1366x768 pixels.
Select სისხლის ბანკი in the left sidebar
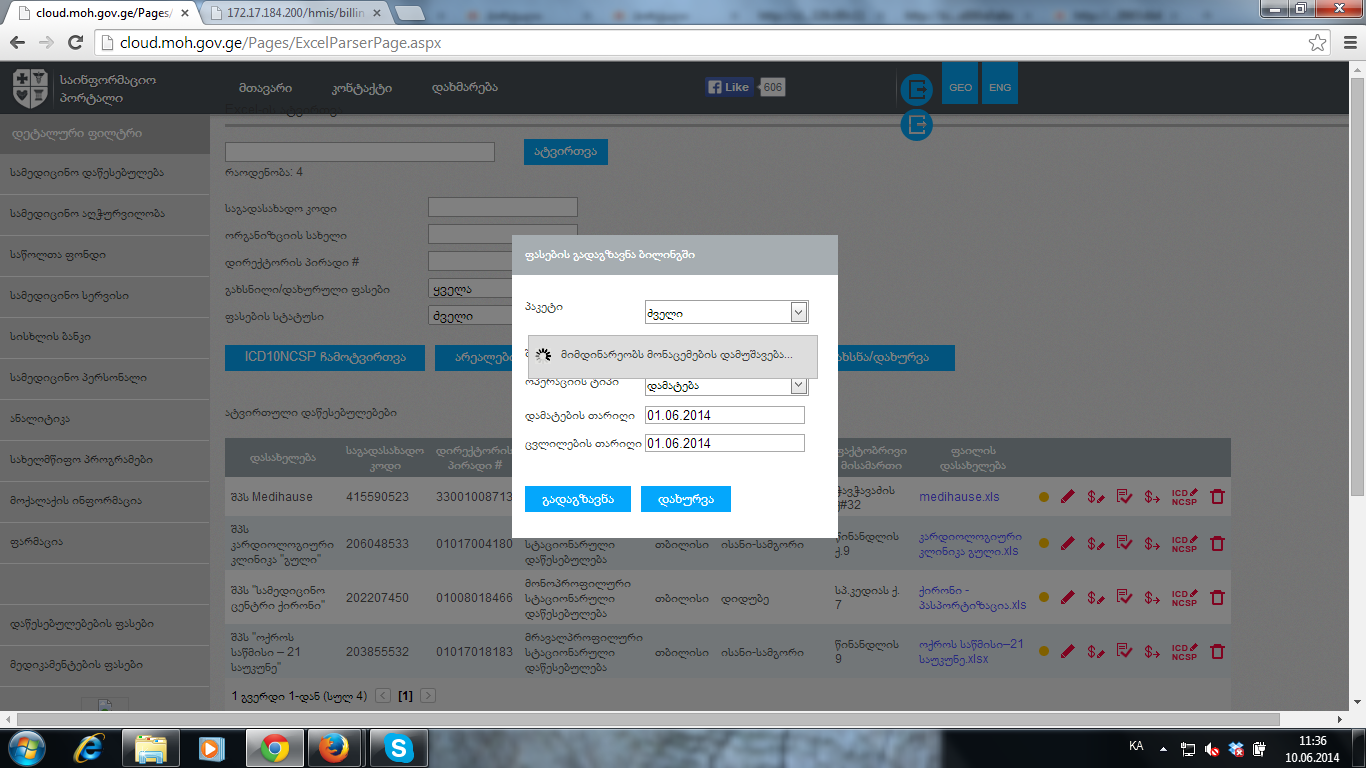point(105,337)
